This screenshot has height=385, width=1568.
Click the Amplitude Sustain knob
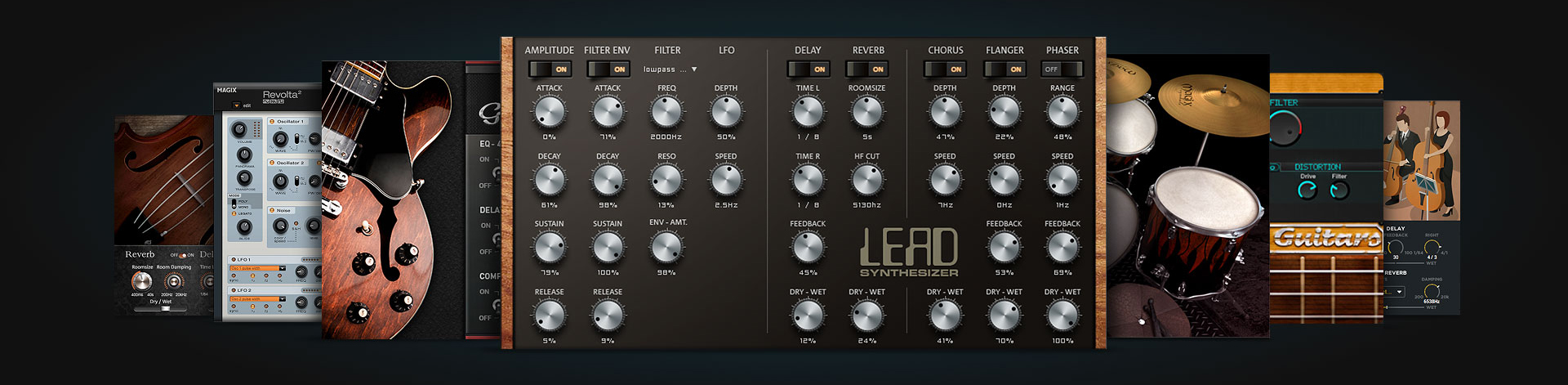[x=550, y=247]
